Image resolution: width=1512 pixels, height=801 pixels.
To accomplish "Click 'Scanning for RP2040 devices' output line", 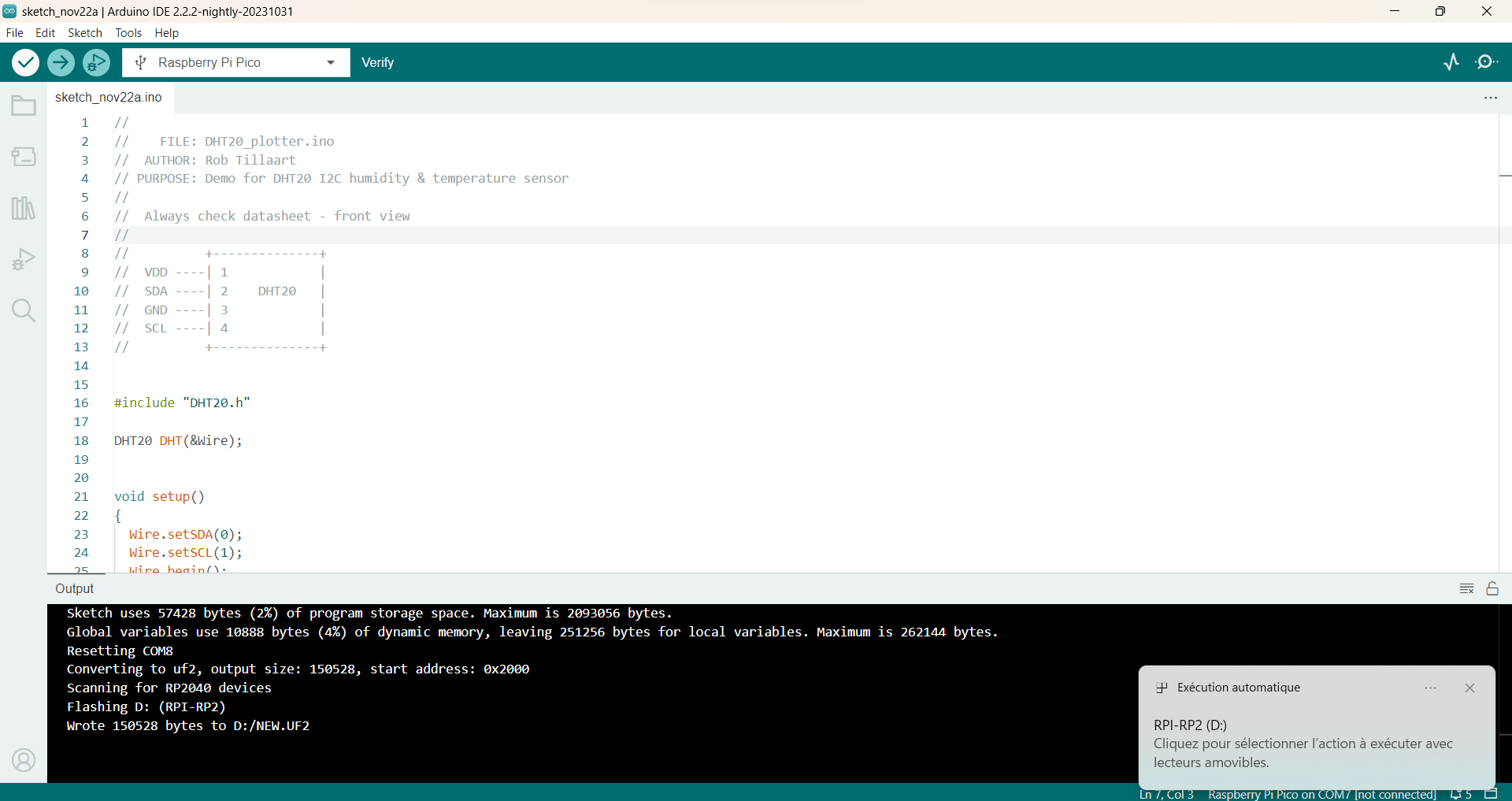I will point(169,688).
